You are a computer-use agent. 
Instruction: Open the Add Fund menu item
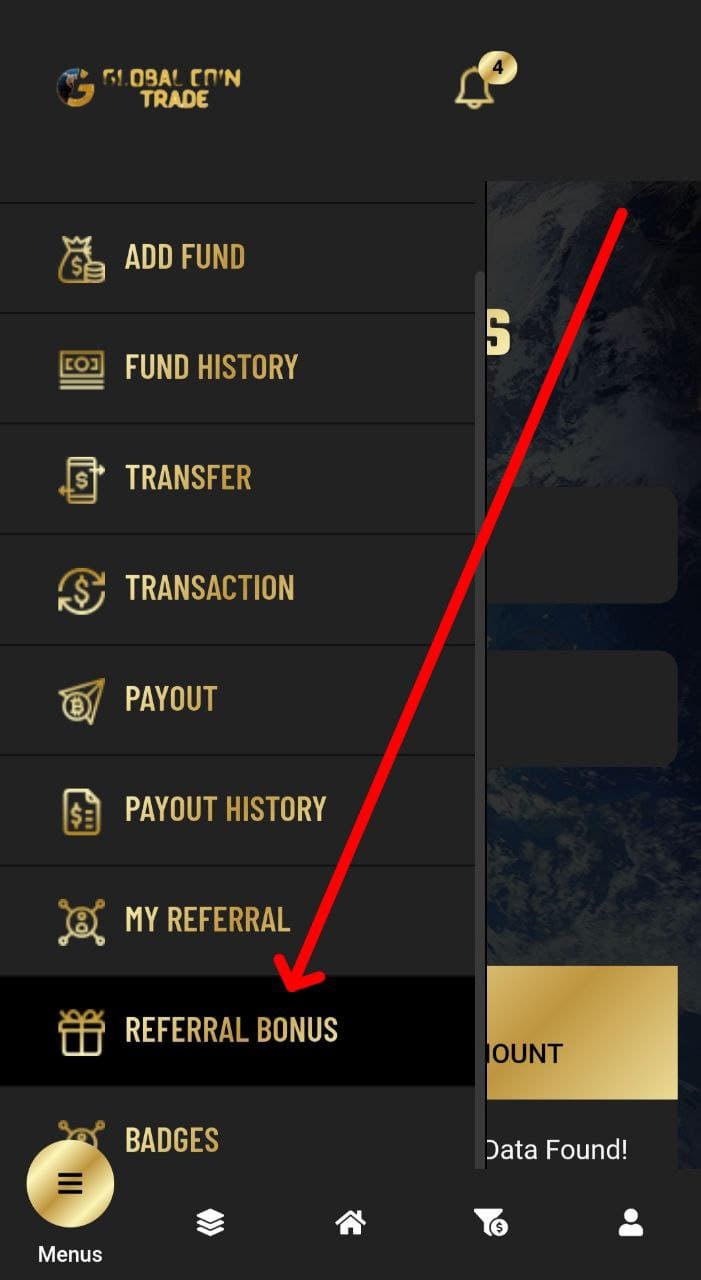point(237,258)
